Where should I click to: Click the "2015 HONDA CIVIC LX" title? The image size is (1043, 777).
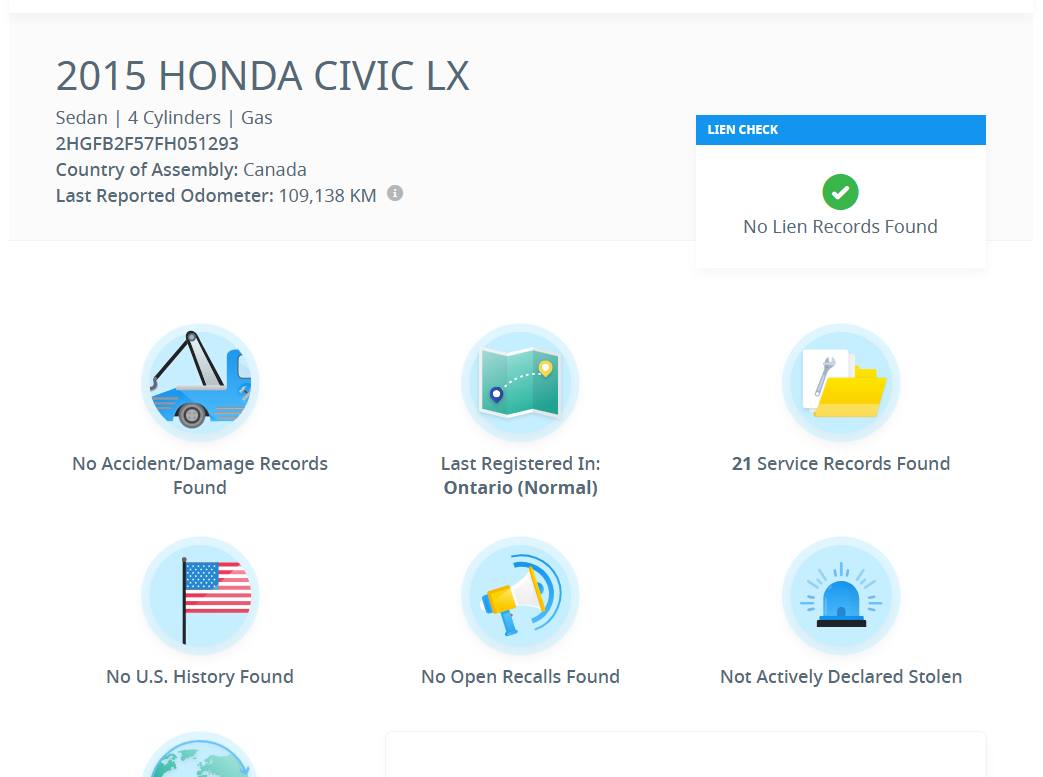click(x=263, y=76)
